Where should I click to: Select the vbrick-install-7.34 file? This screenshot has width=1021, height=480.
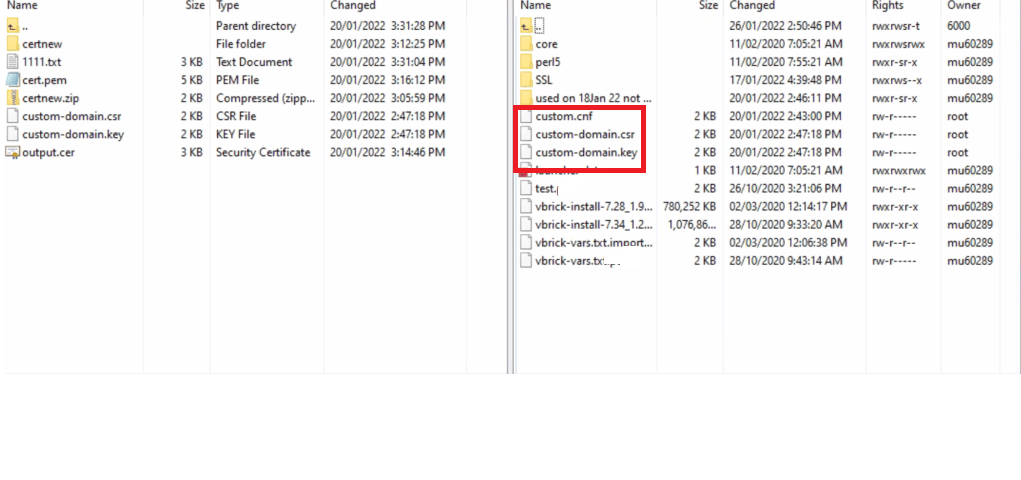pyautogui.click(x=591, y=224)
